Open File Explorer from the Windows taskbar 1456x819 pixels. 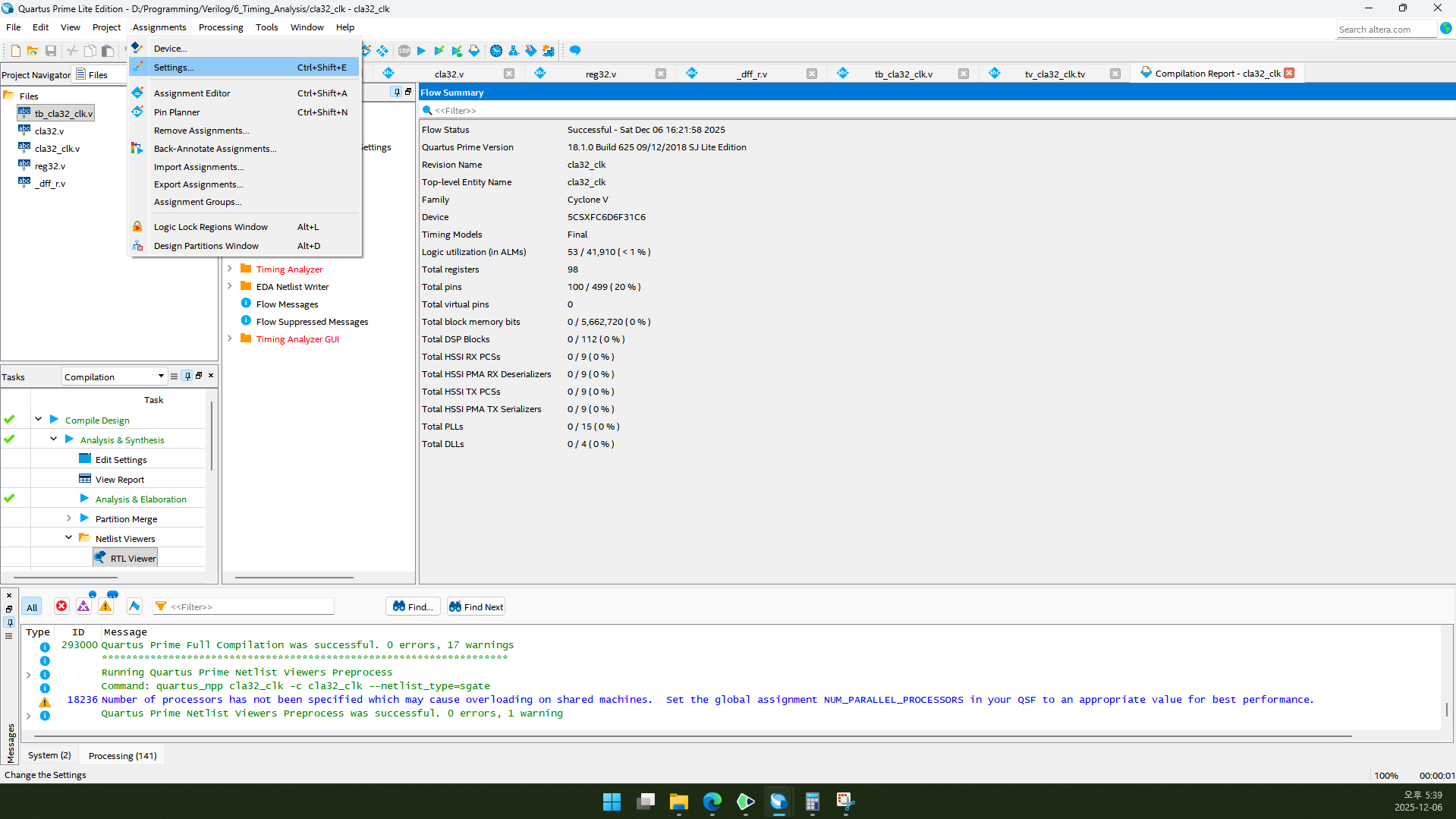coord(678,802)
